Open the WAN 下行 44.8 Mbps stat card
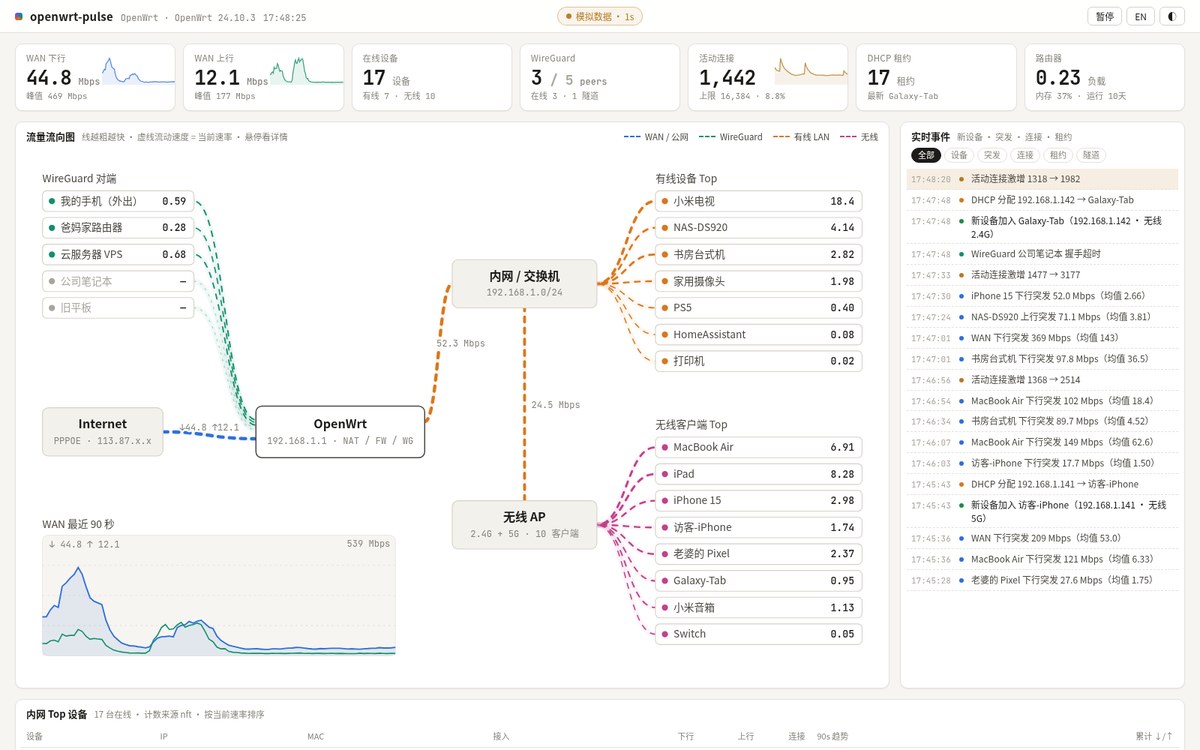This screenshot has height=750, width=1200. click(95, 77)
